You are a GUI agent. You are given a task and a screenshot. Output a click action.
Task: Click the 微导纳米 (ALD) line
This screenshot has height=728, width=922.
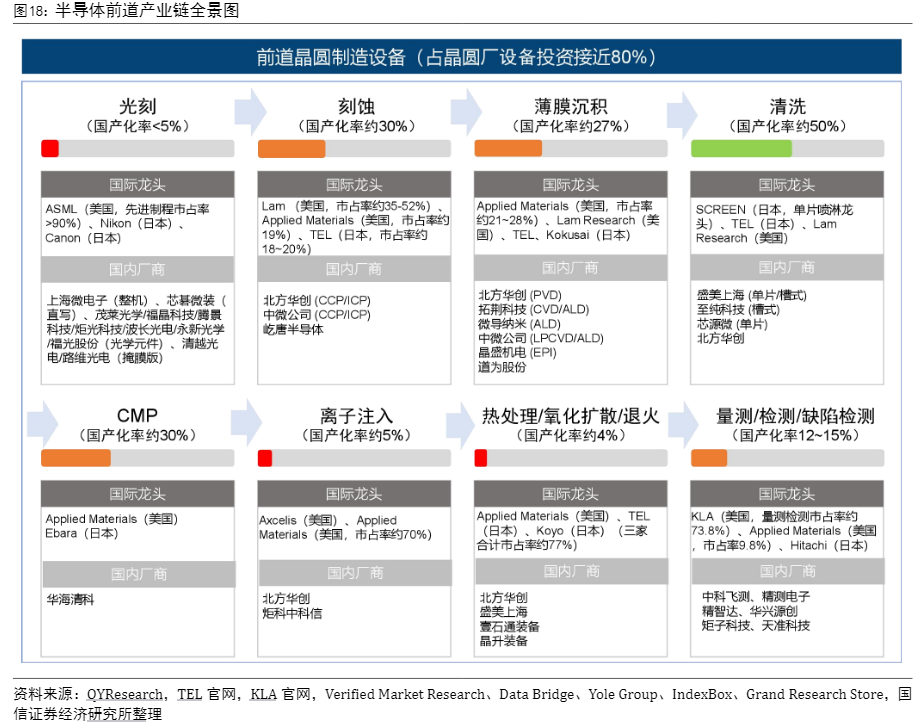[x=519, y=324]
